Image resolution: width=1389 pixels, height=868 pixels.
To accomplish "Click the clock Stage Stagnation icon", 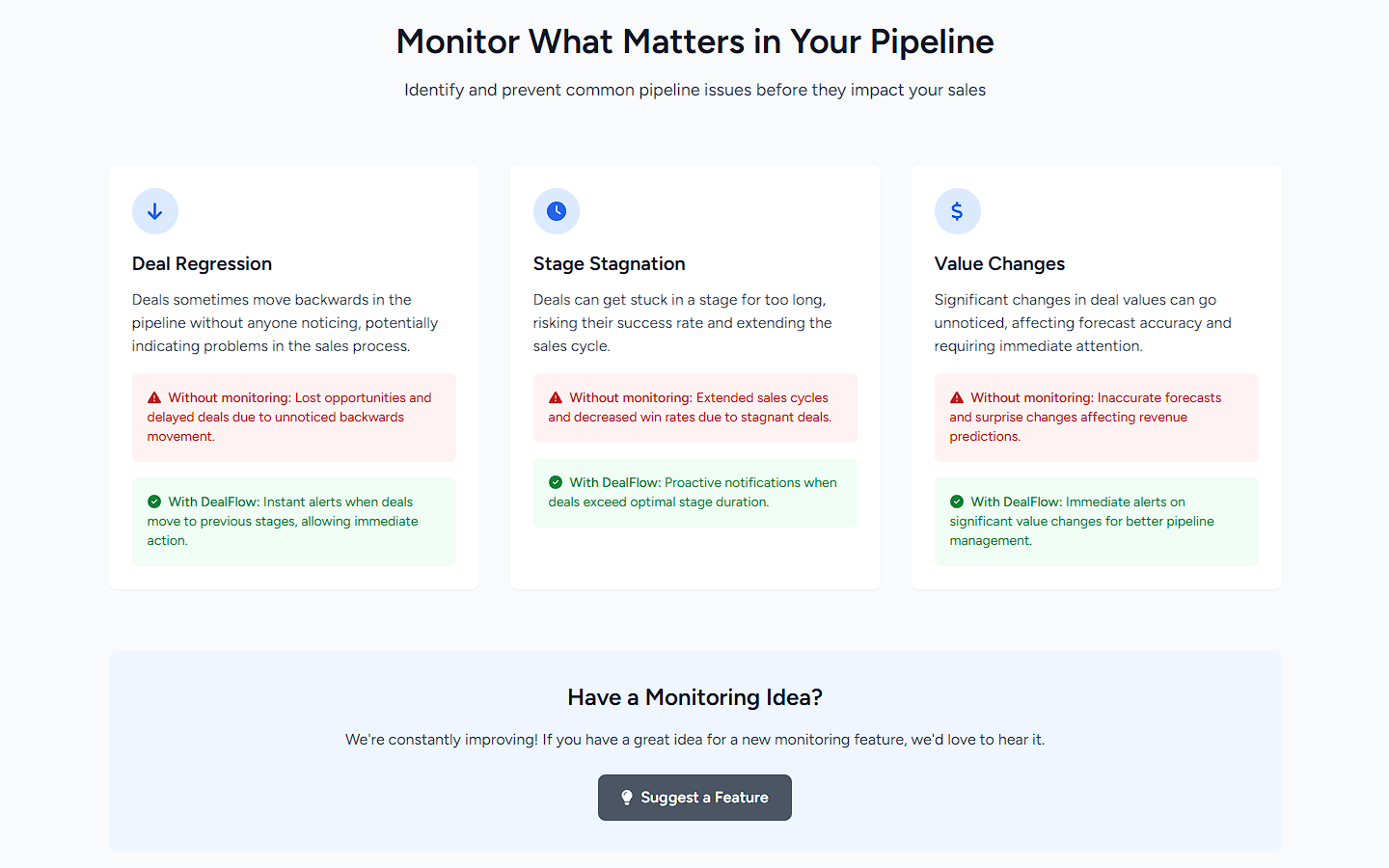I will coord(557,211).
